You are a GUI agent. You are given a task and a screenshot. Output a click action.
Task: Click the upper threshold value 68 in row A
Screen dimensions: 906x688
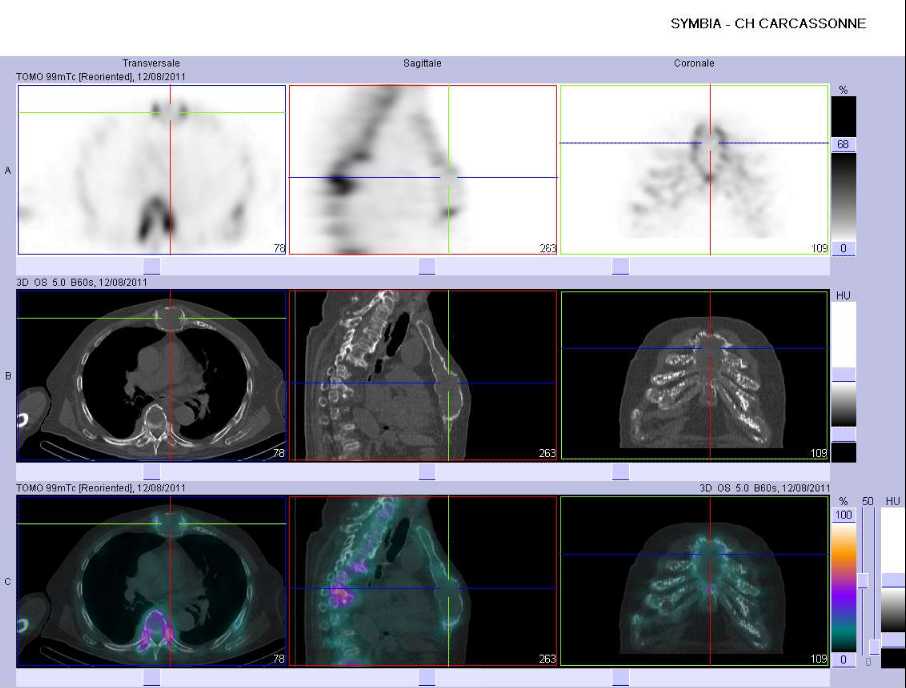point(843,144)
